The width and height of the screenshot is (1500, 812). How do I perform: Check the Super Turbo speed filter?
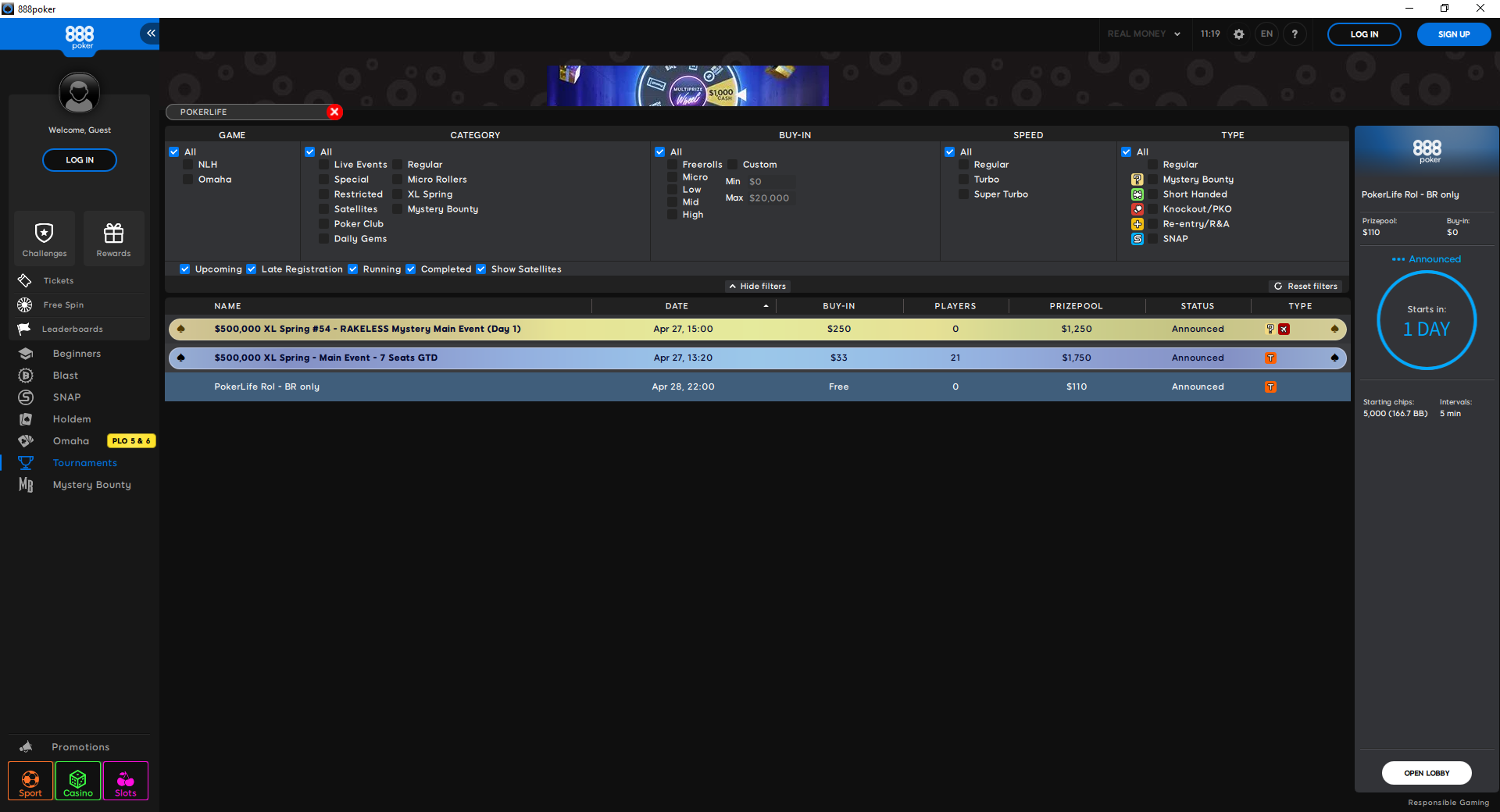(964, 194)
